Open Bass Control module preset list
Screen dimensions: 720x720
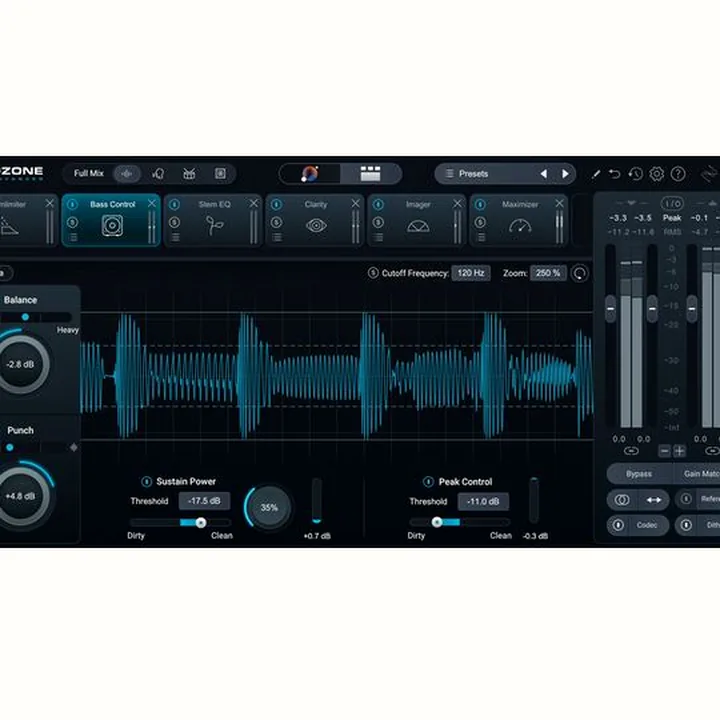73,237
